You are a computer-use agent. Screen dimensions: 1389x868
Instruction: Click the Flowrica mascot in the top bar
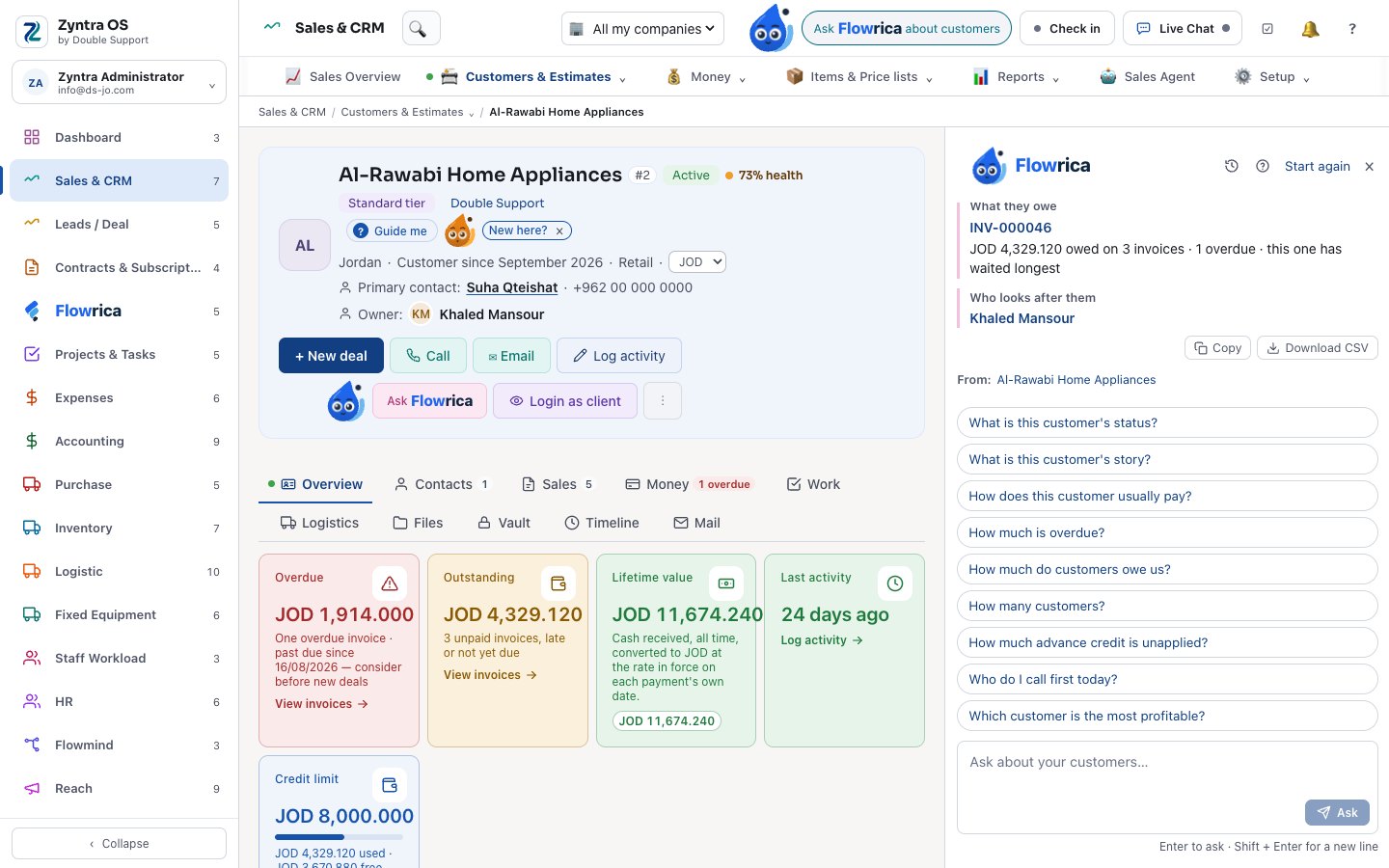pyautogui.click(x=771, y=28)
